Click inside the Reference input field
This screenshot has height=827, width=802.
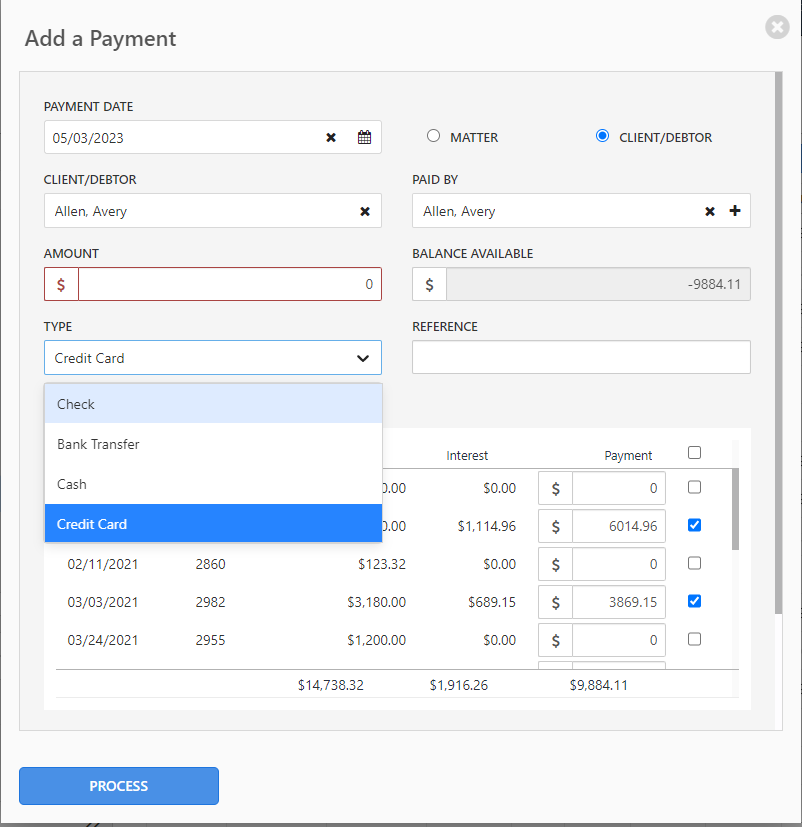[x=580, y=357]
